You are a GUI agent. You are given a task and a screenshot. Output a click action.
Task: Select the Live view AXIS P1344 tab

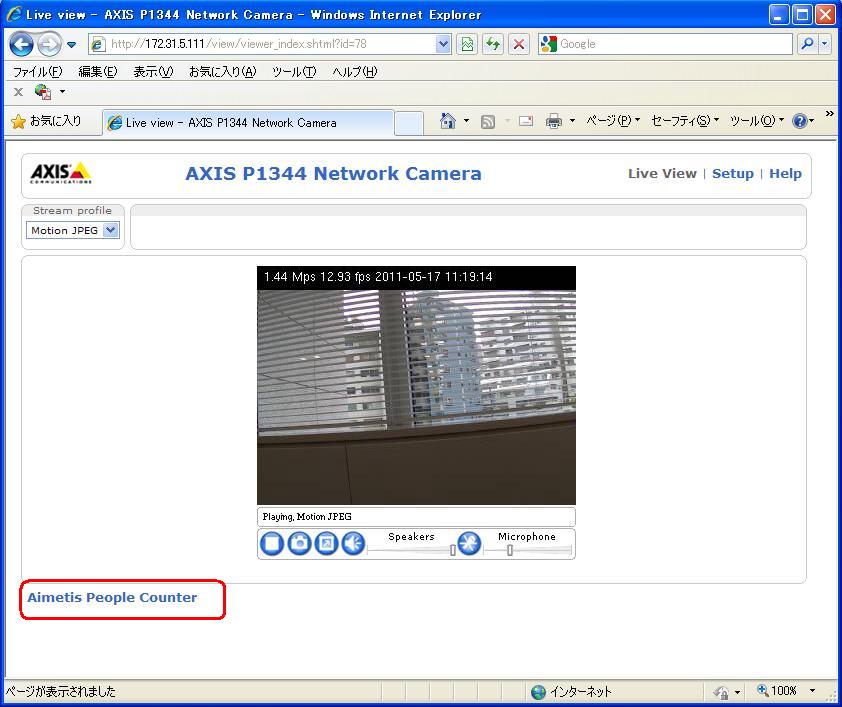pyautogui.click(x=248, y=122)
